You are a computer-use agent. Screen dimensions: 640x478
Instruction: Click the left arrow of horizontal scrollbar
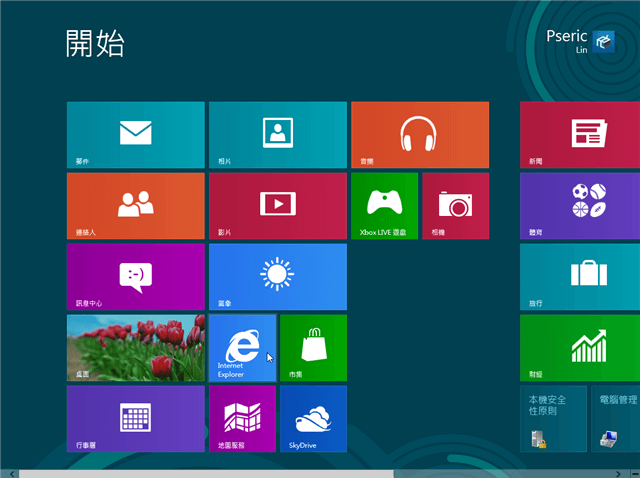[x=11, y=474]
